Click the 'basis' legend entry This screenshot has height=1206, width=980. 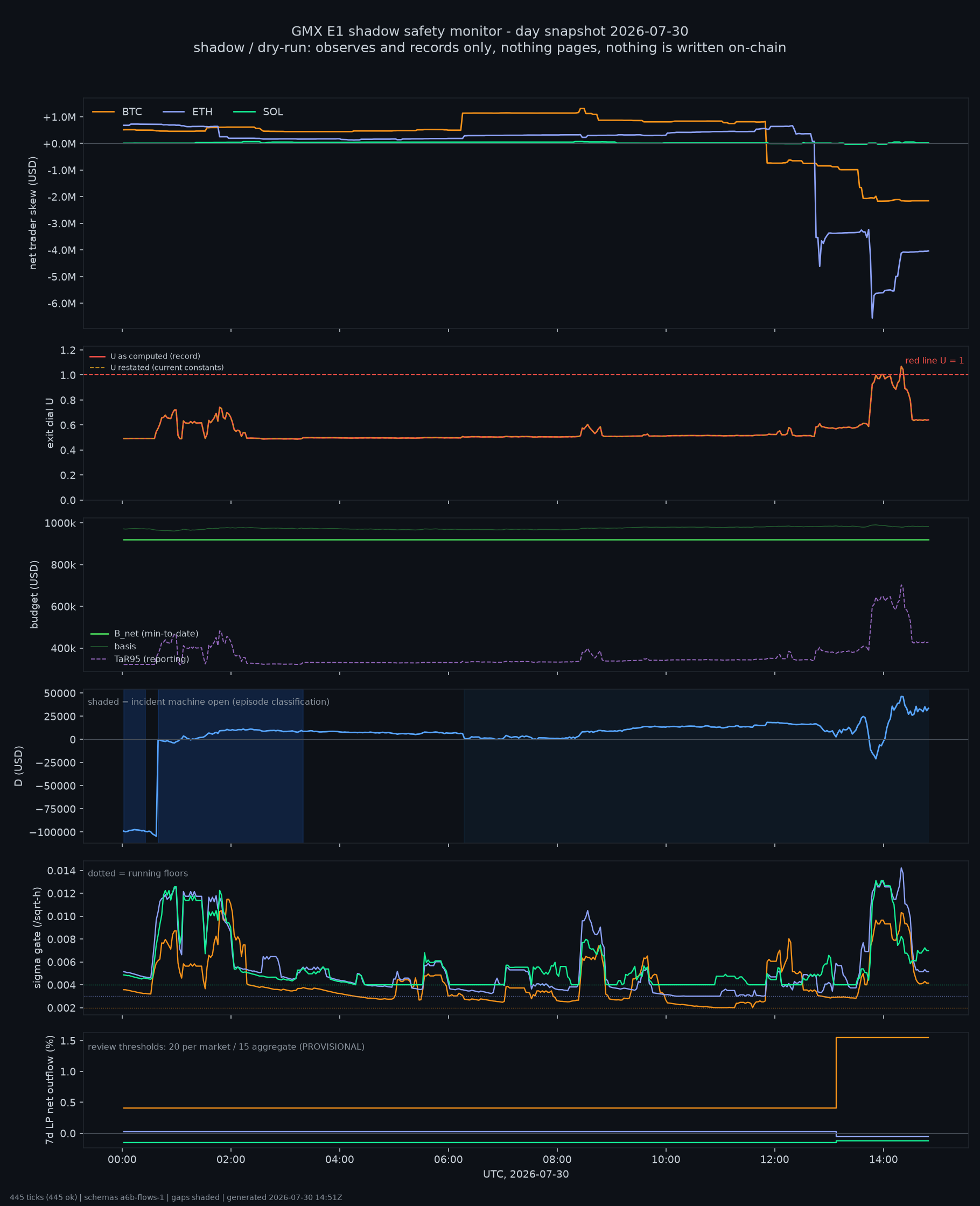click(x=113, y=646)
